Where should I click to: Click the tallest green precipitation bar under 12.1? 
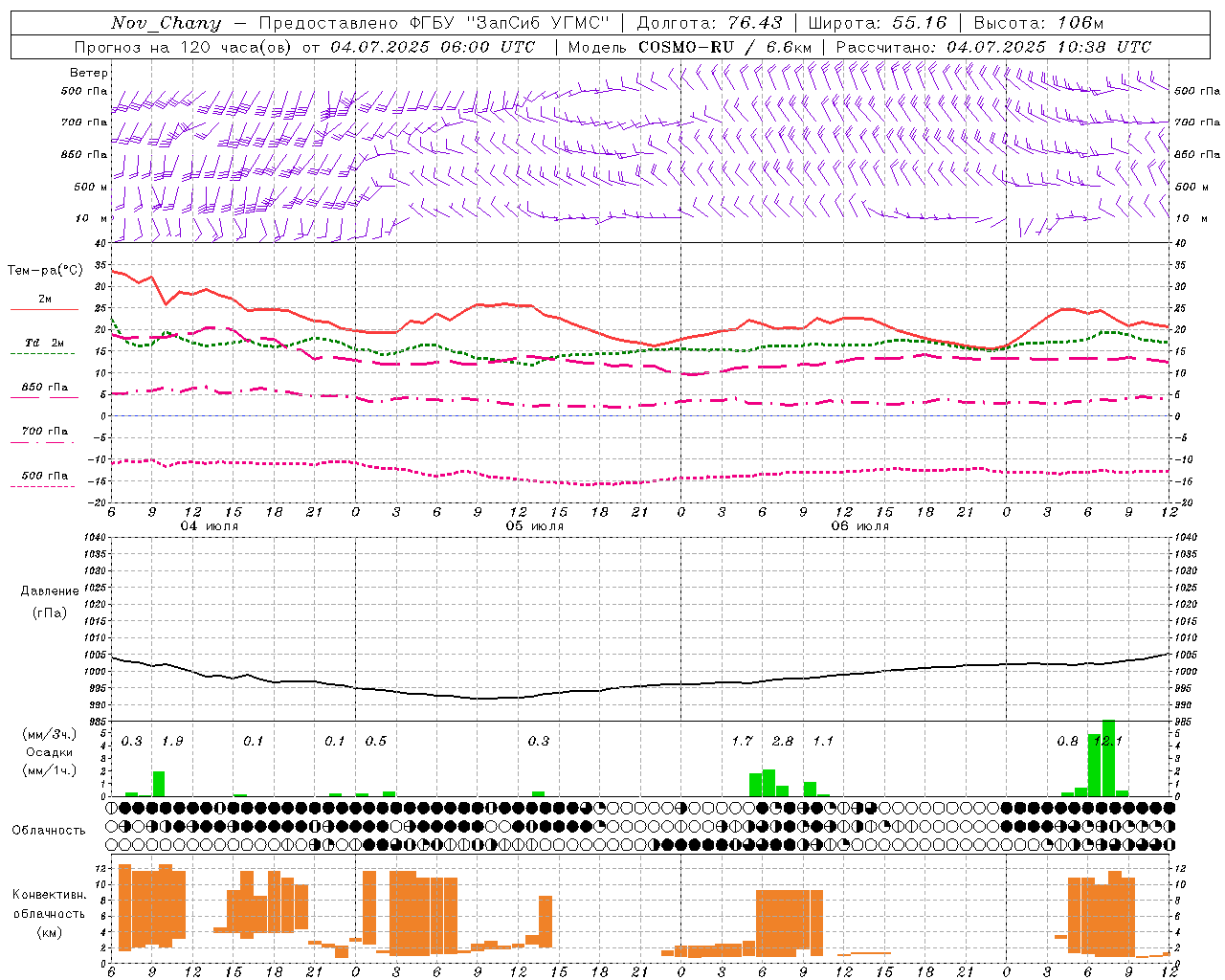tap(1108, 758)
